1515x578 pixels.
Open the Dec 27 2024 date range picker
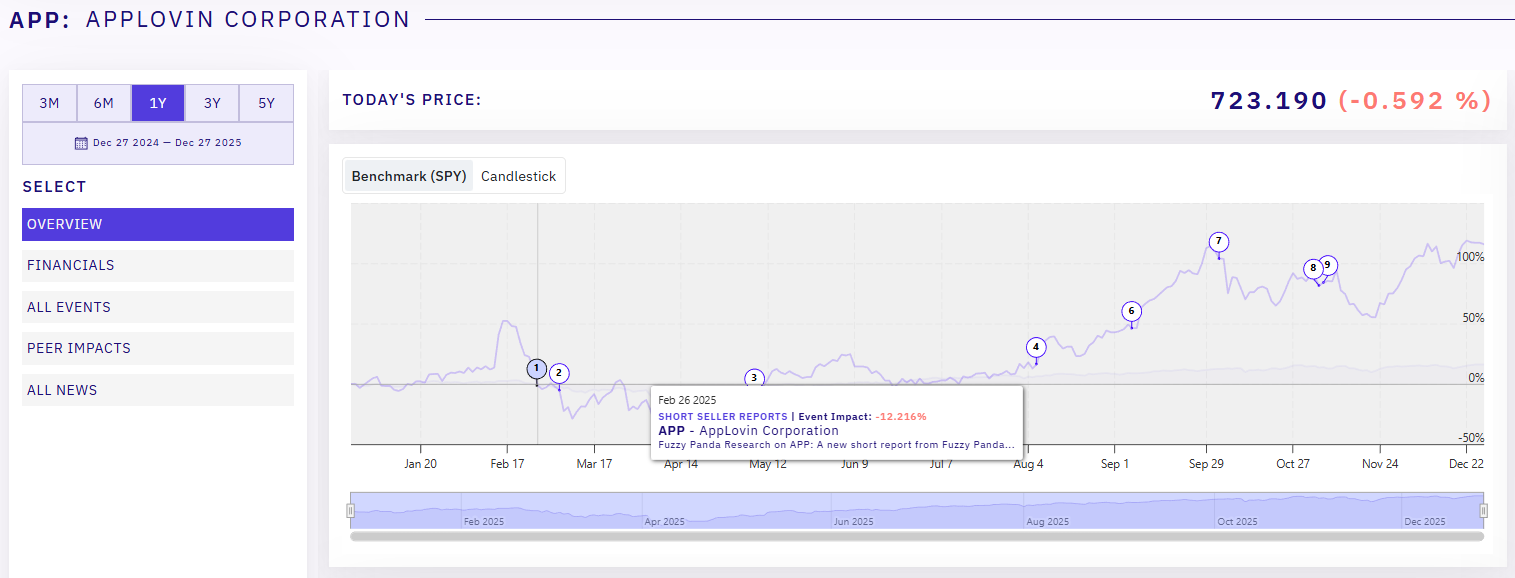click(158, 143)
